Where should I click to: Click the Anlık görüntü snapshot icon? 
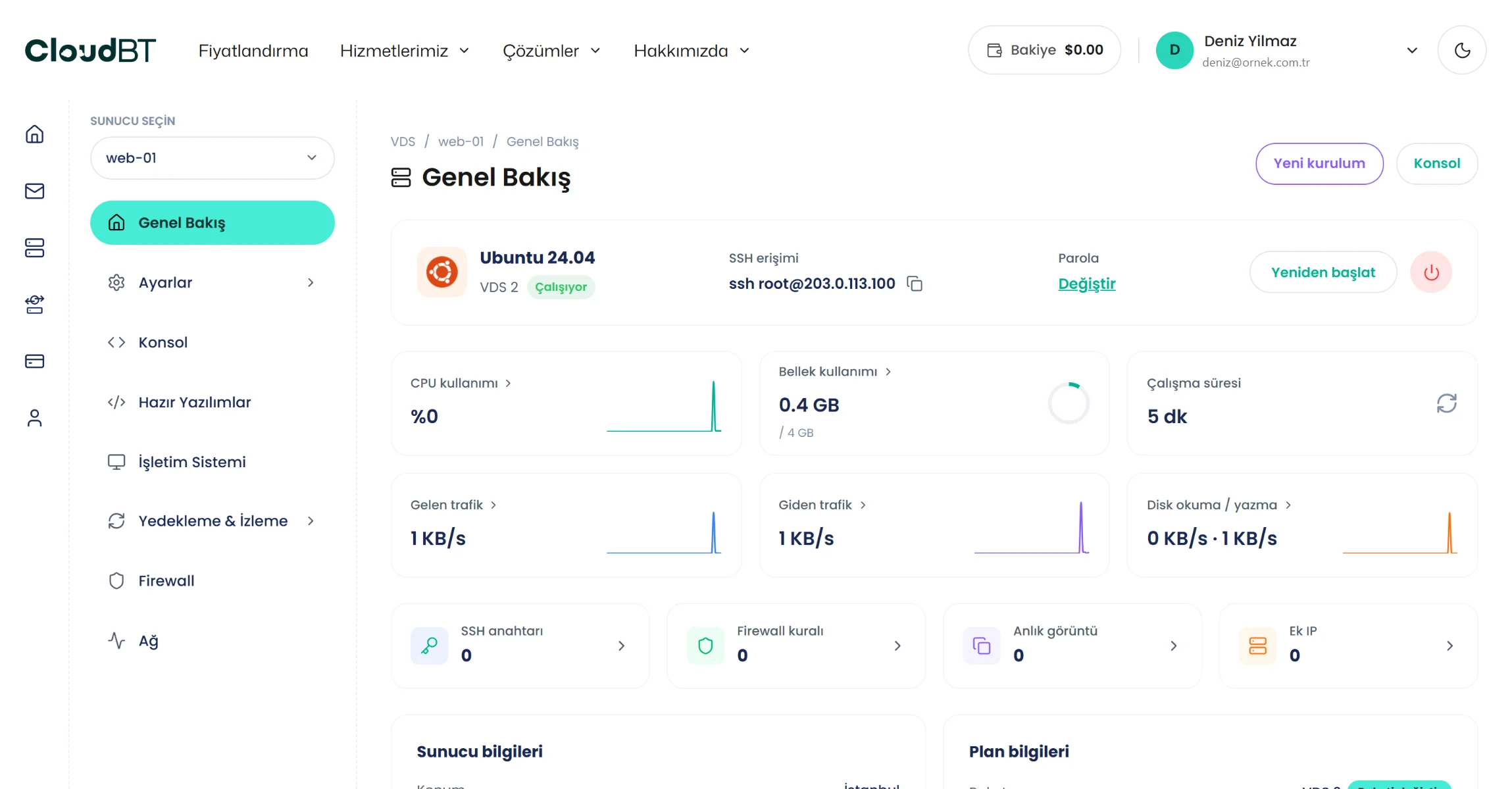[981, 646]
